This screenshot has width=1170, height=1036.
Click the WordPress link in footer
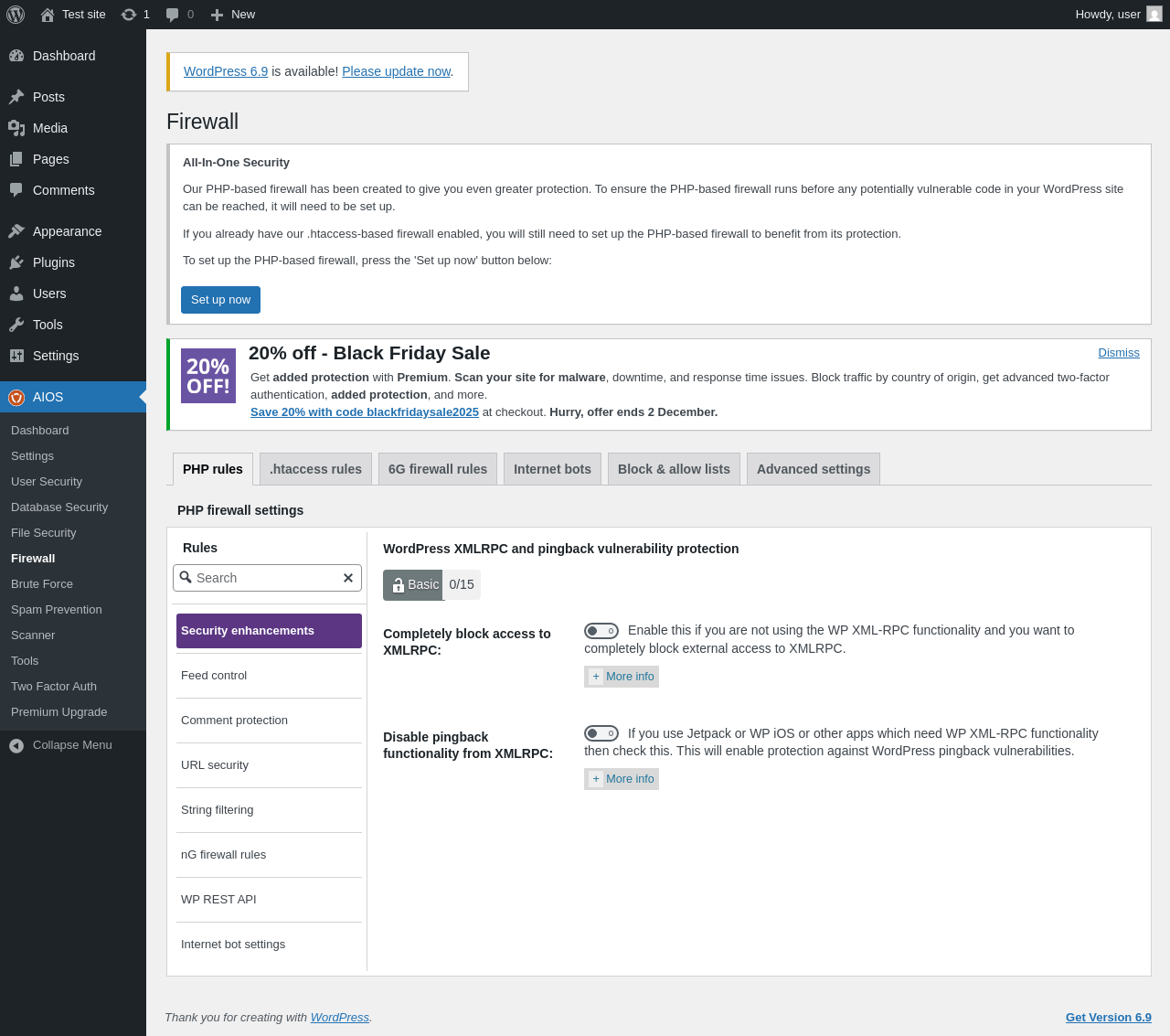coord(340,1018)
